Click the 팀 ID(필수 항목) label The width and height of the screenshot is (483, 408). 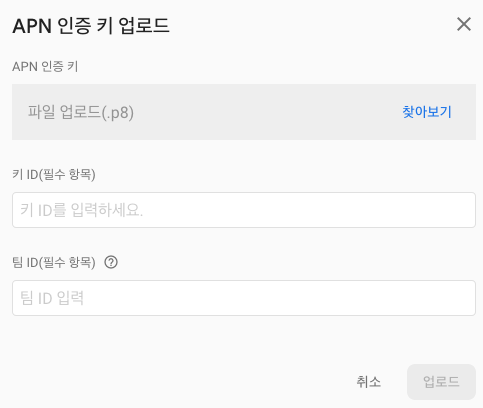click(x=54, y=262)
